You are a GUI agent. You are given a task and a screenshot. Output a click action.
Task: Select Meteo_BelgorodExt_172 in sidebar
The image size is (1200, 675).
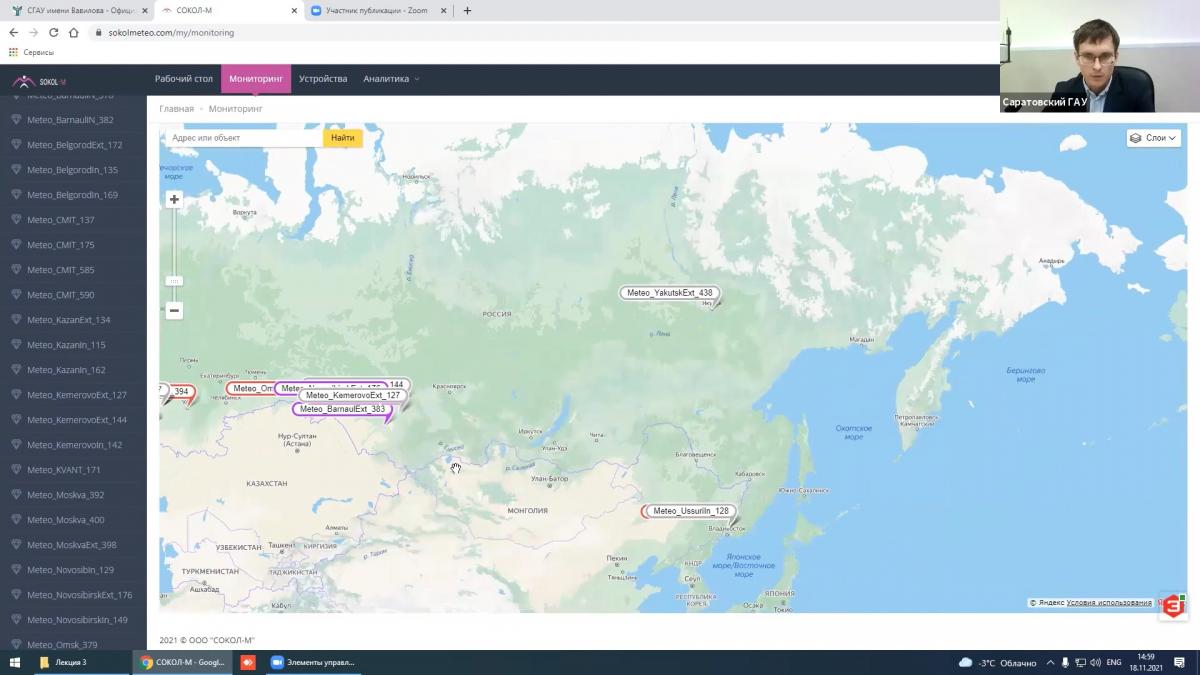pos(73,145)
